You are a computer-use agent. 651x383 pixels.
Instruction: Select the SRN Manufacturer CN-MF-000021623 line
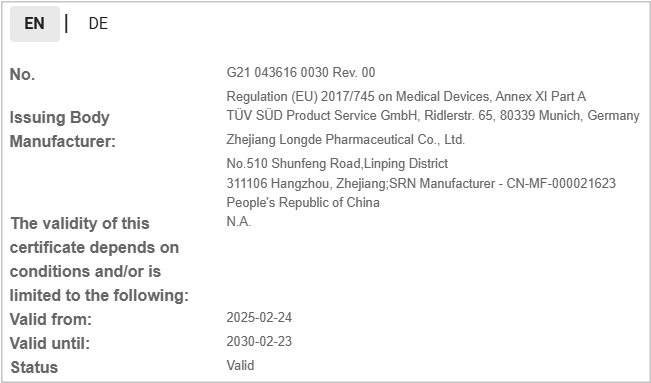click(421, 183)
